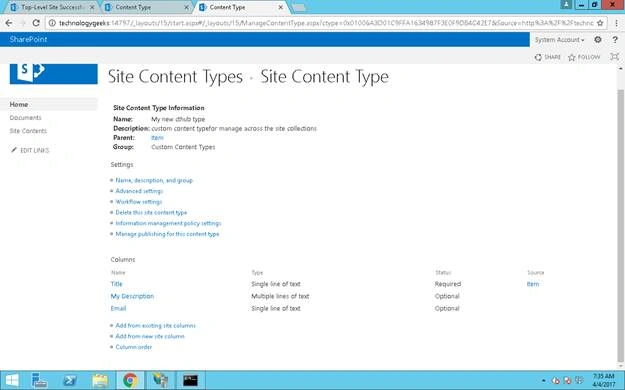This screenshot has height=390, width=625.
Task: Click the SharePoint site logo
Action: pyautogui.click(x=53, y=74)
